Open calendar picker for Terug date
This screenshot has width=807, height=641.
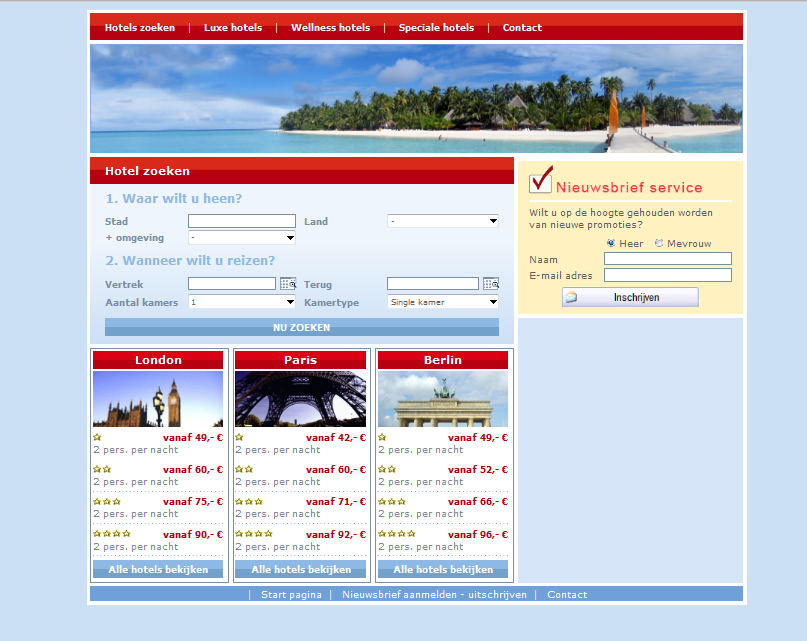point(491,284)
